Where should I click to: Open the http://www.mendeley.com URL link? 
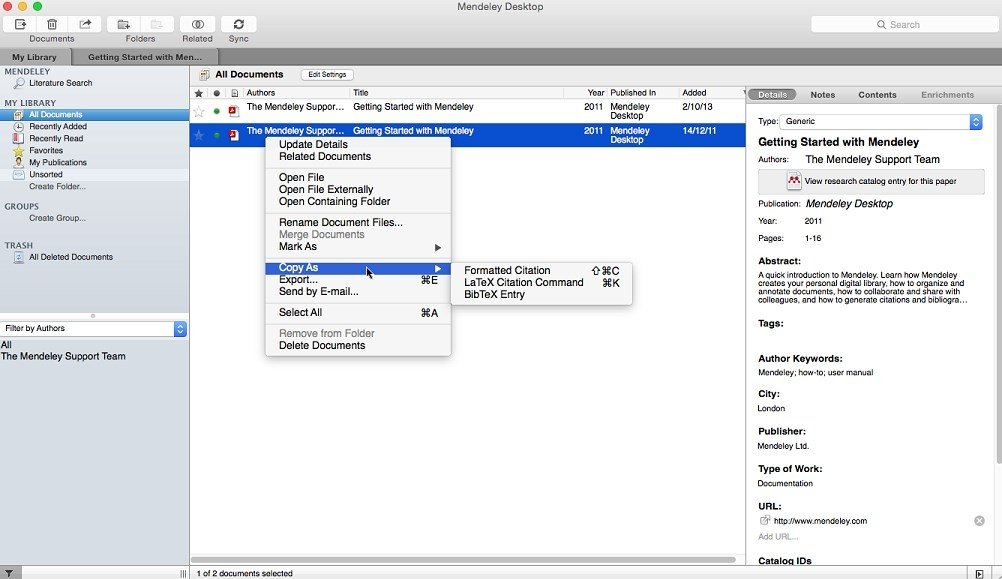point(821,521)
